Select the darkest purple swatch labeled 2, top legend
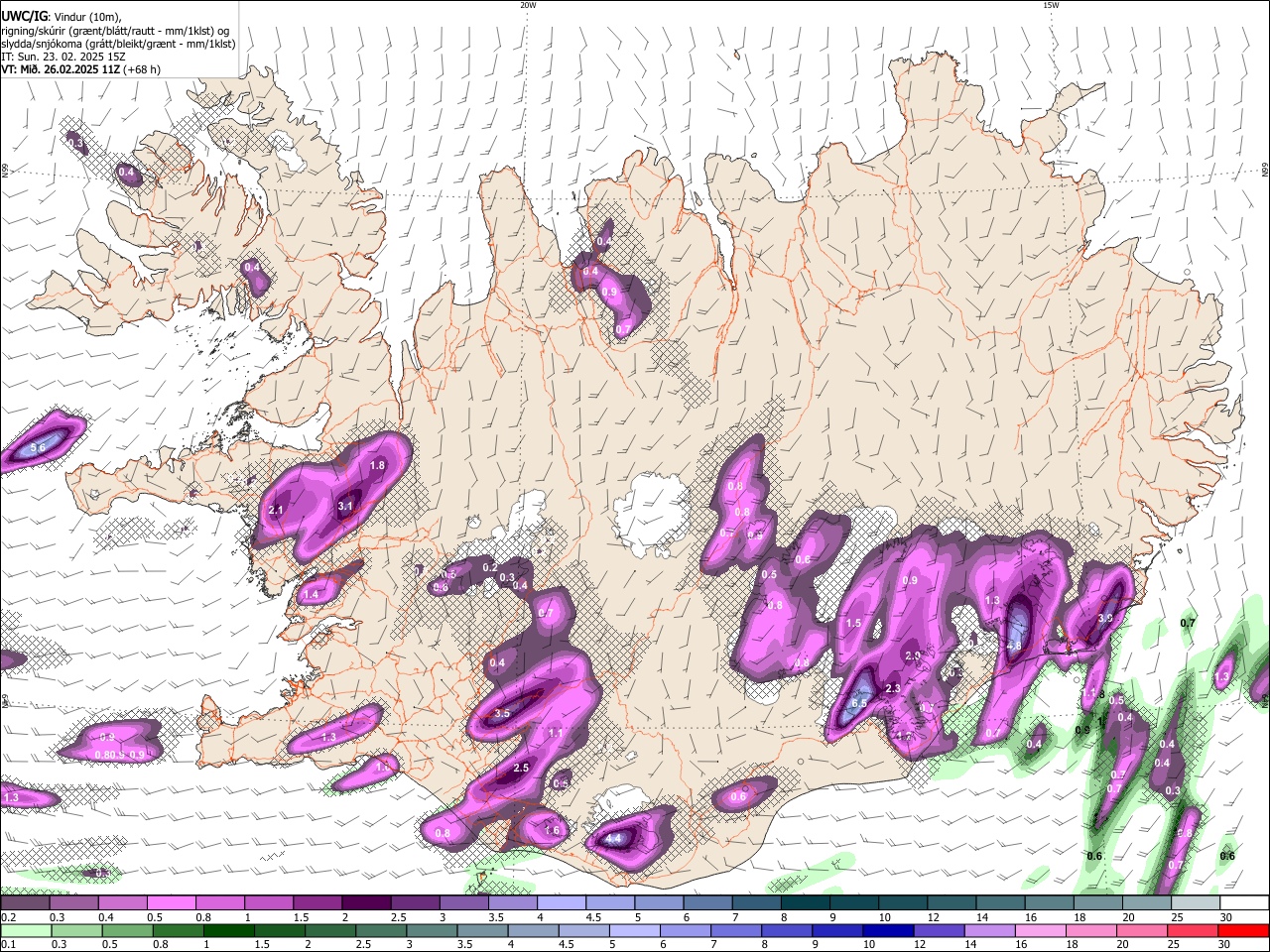This screenshot has width=1270, height=952. (x=365, y=903)
